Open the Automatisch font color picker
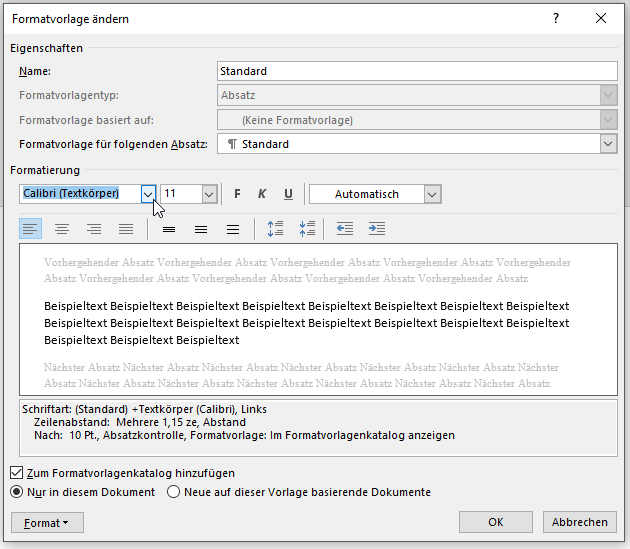Viewport: 630px width, 549px height. pyautogui.click(x=431, y=194)
